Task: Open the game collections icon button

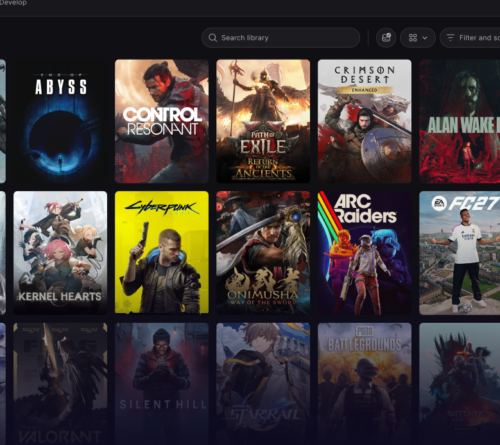Action: point(386,38)
